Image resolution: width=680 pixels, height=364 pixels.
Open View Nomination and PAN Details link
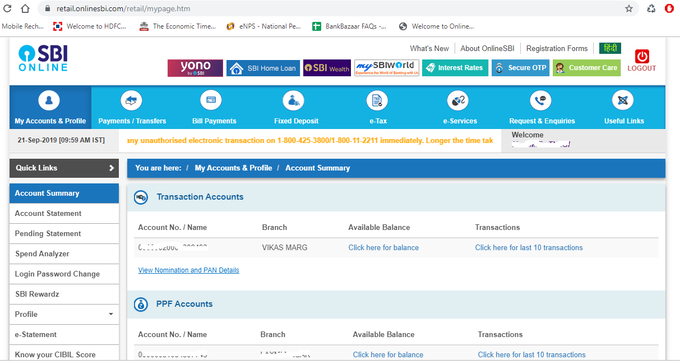pyautogui.click(x=189, y=270)
